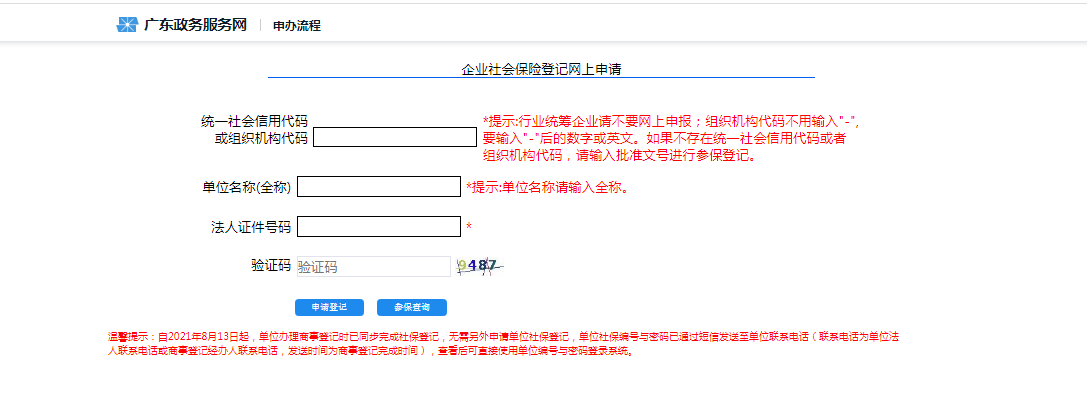Focus the 法人证件号码 input box
Viewport: 1087px width, 409px height.
(378, 227)
